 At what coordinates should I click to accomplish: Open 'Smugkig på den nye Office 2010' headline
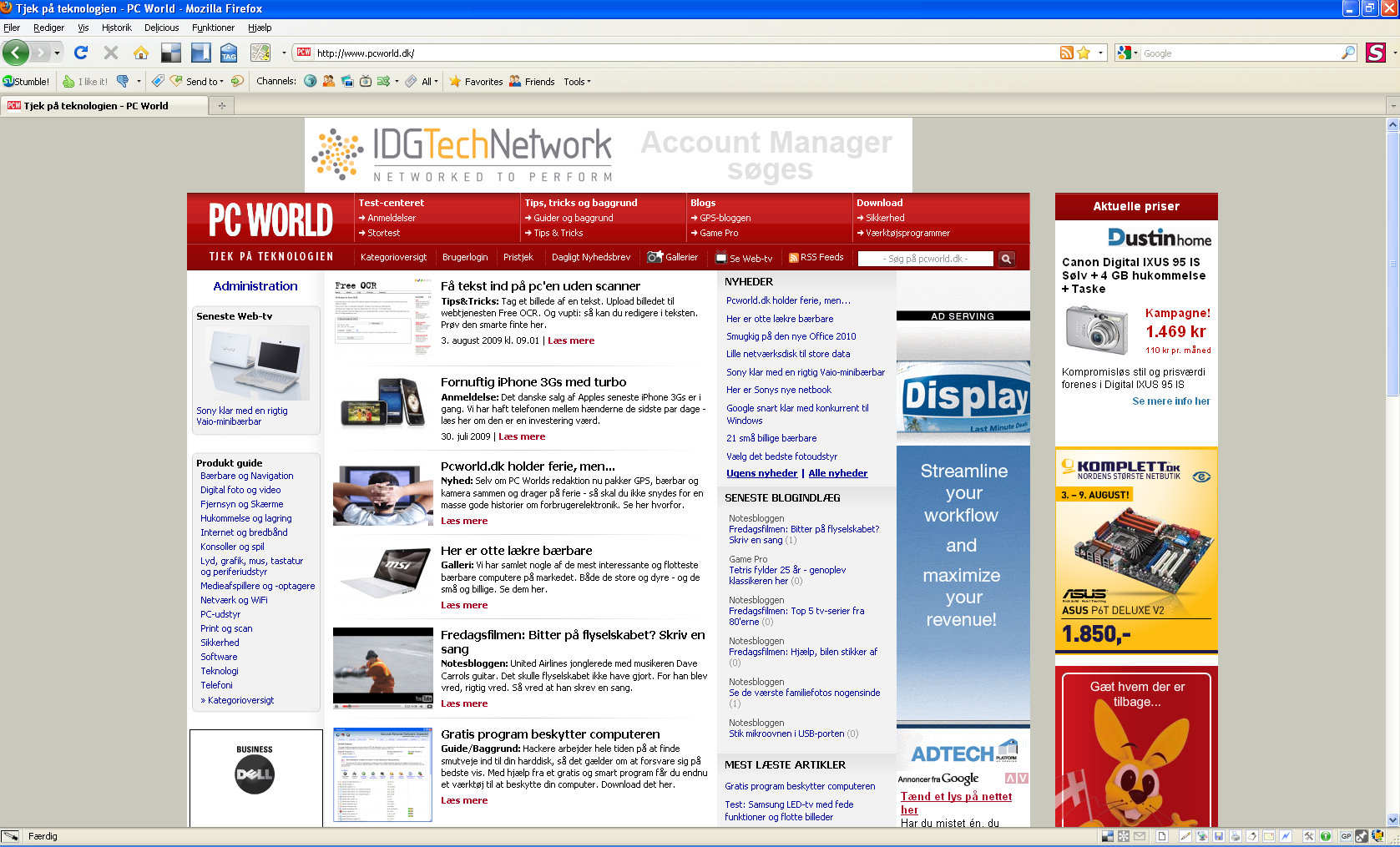click(791, 336)
